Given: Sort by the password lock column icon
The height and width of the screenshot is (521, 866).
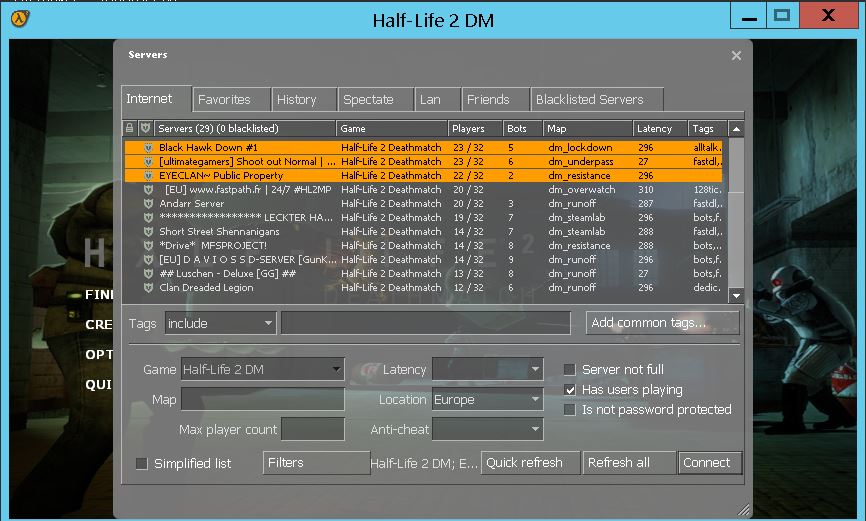Looking at the screenshot, I should pos(129,128).
